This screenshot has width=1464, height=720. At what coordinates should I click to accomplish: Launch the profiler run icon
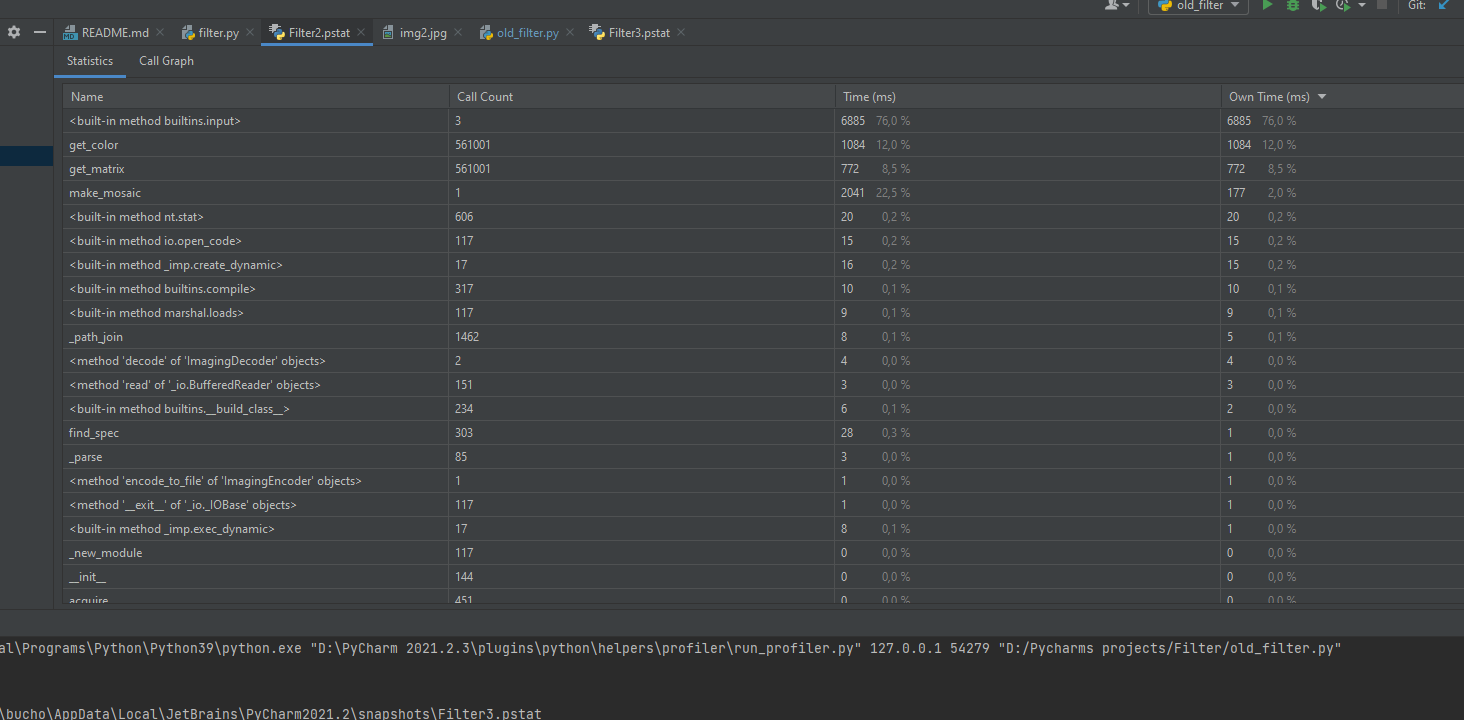pos(1343,5)
